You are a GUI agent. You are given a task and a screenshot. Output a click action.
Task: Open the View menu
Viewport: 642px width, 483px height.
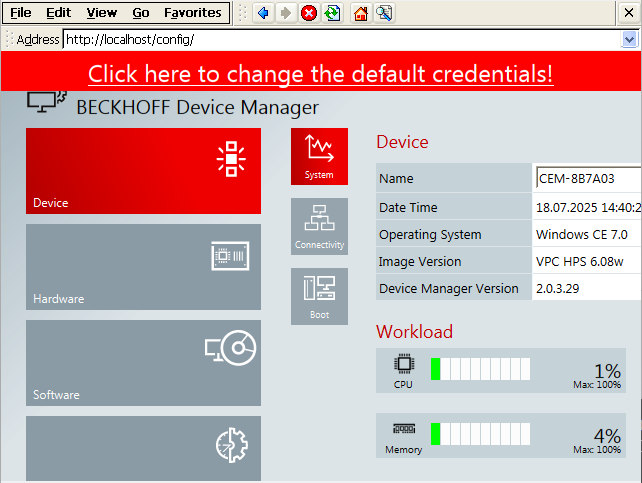pos(102,13)
